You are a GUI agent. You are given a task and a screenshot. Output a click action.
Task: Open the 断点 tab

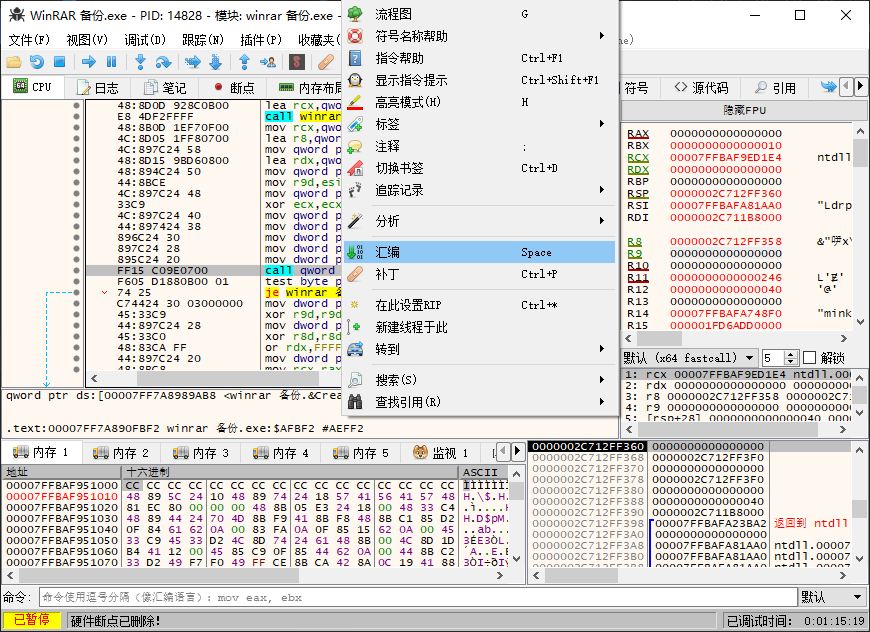click(x=234, y=88)
